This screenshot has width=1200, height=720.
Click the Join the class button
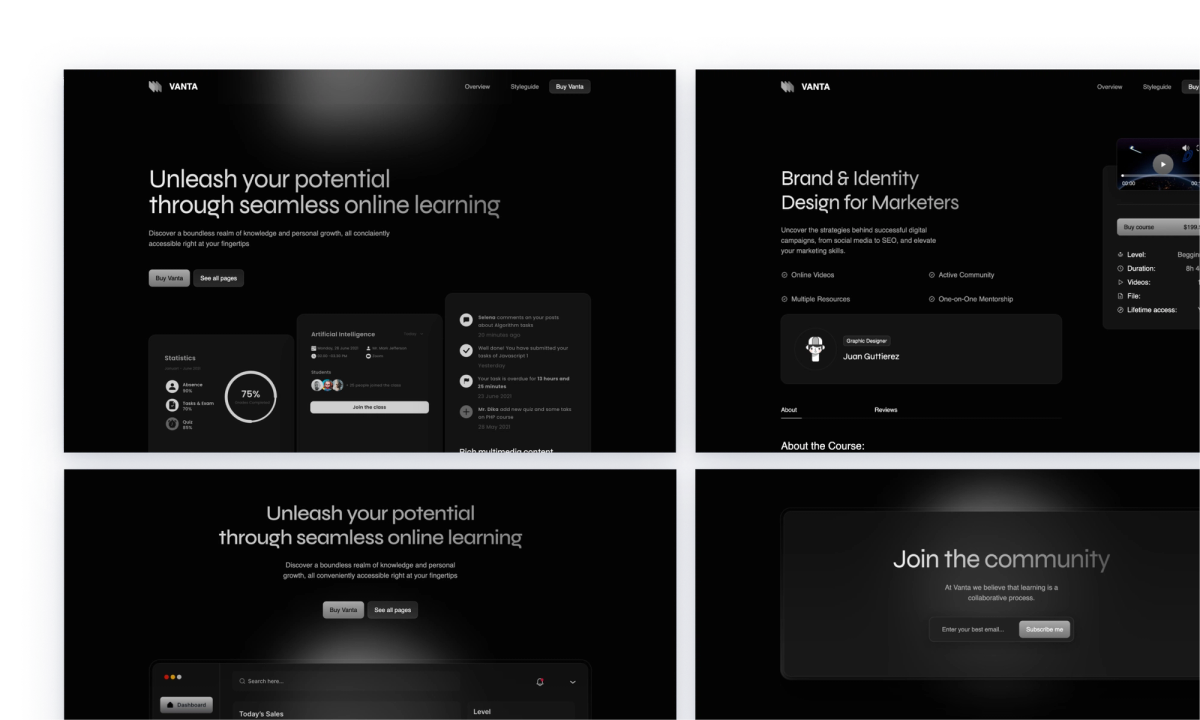point(369,407)
